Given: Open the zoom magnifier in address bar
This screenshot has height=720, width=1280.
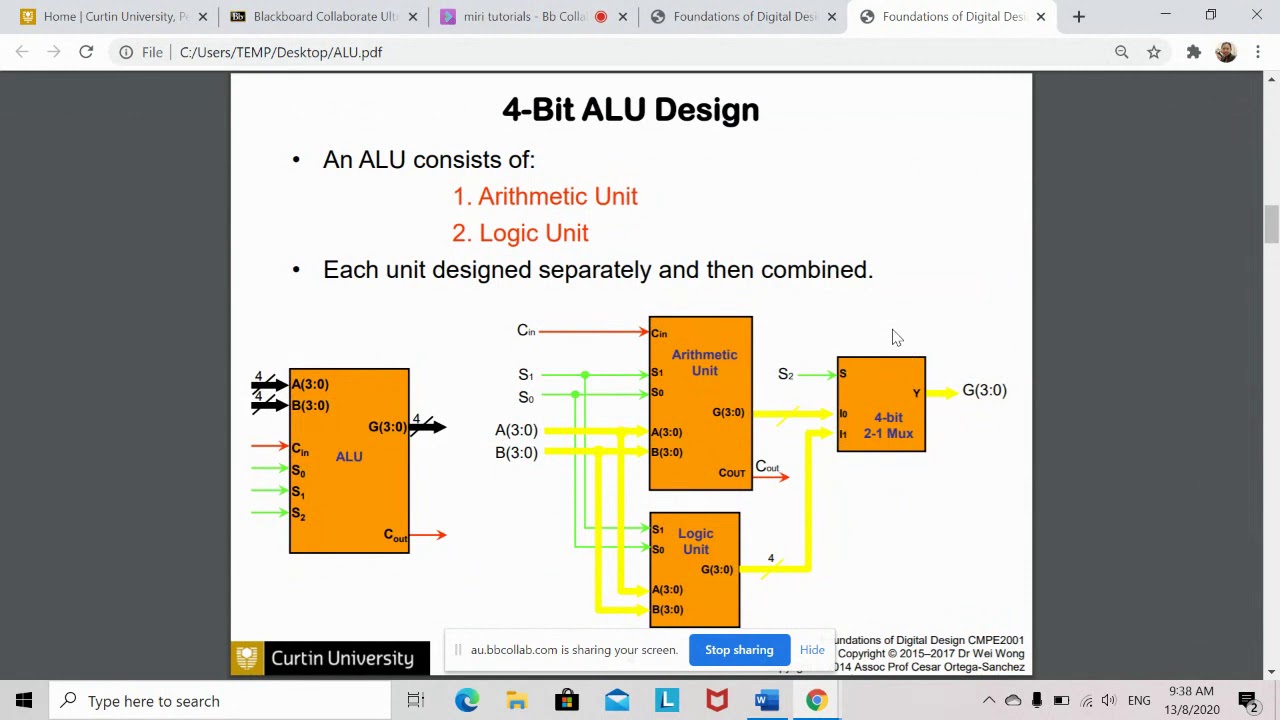Looking at the screenshot, I should tap(1122, 52).
